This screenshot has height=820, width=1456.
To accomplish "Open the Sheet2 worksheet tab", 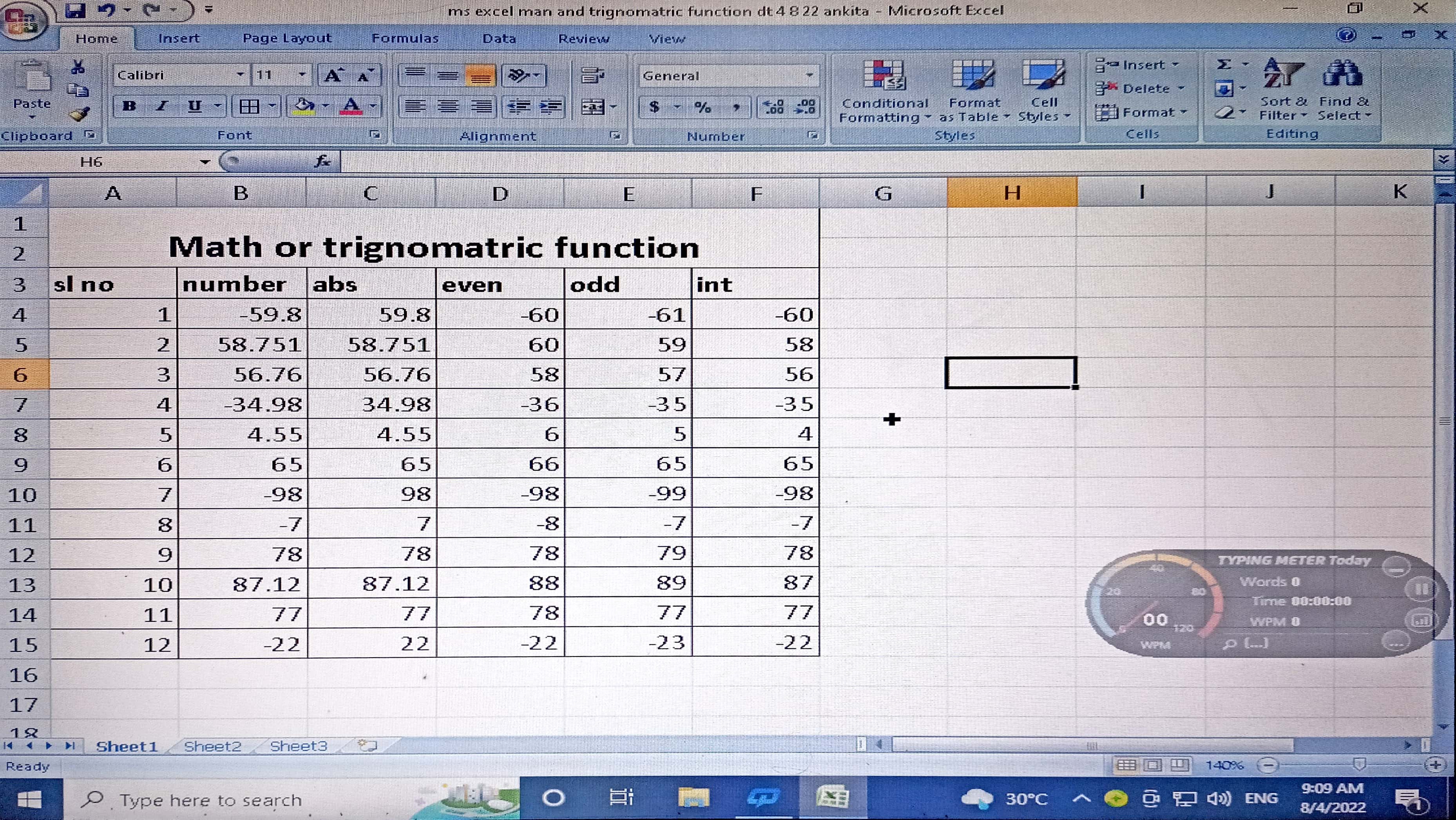I will (x=212, y=746).
